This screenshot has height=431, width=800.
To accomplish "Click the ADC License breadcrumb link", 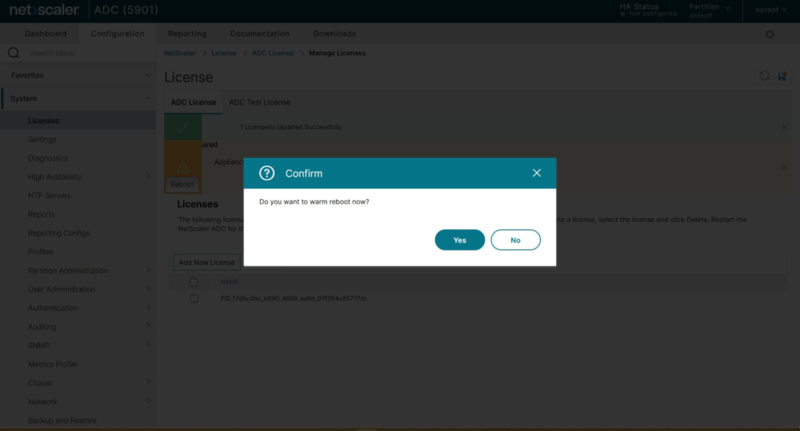I will point(272,53).
